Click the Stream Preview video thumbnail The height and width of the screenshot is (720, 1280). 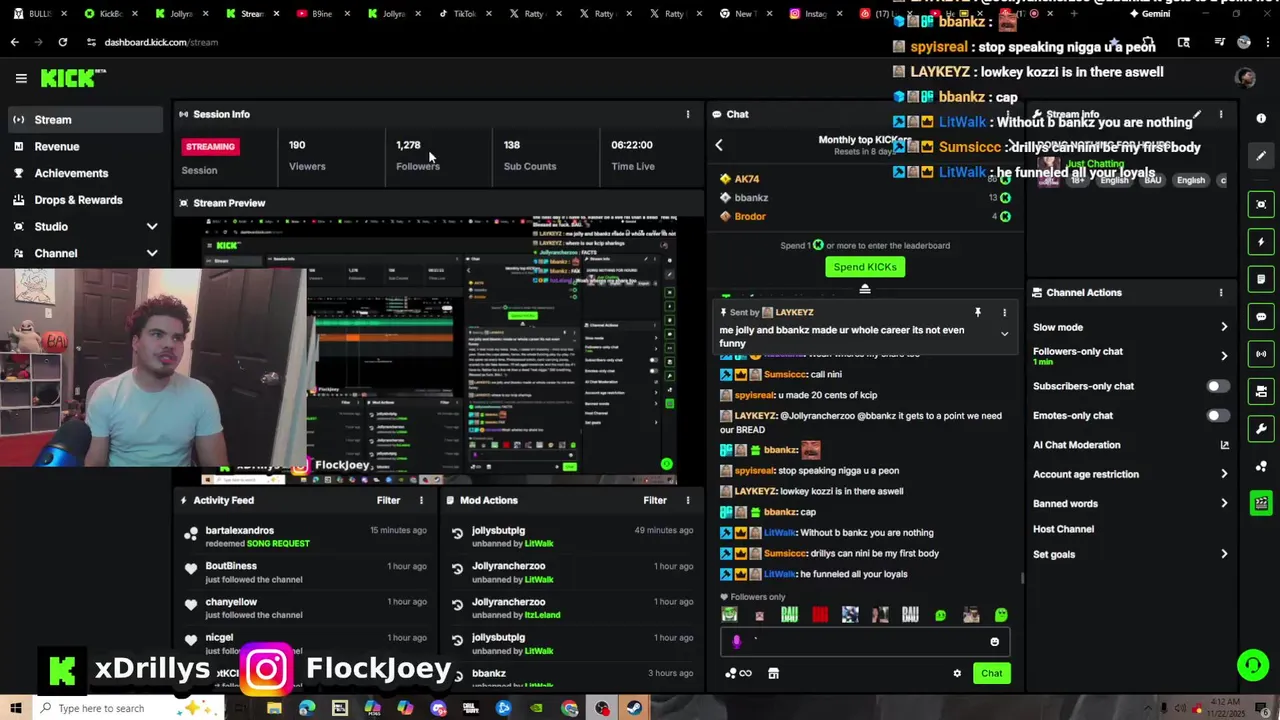(440, 350)
